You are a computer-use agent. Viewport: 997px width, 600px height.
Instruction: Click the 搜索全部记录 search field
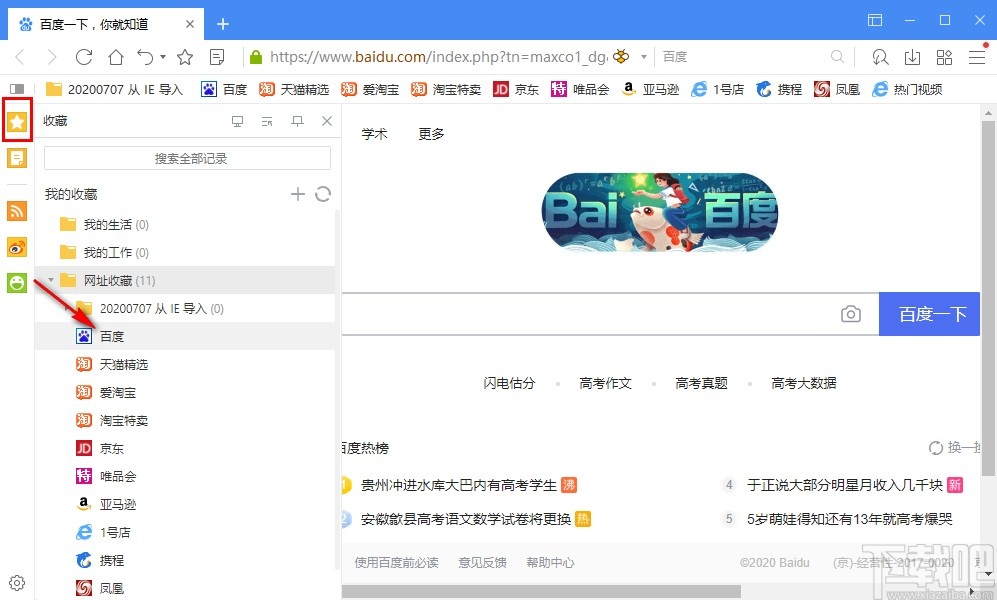[x=187, y=158]
